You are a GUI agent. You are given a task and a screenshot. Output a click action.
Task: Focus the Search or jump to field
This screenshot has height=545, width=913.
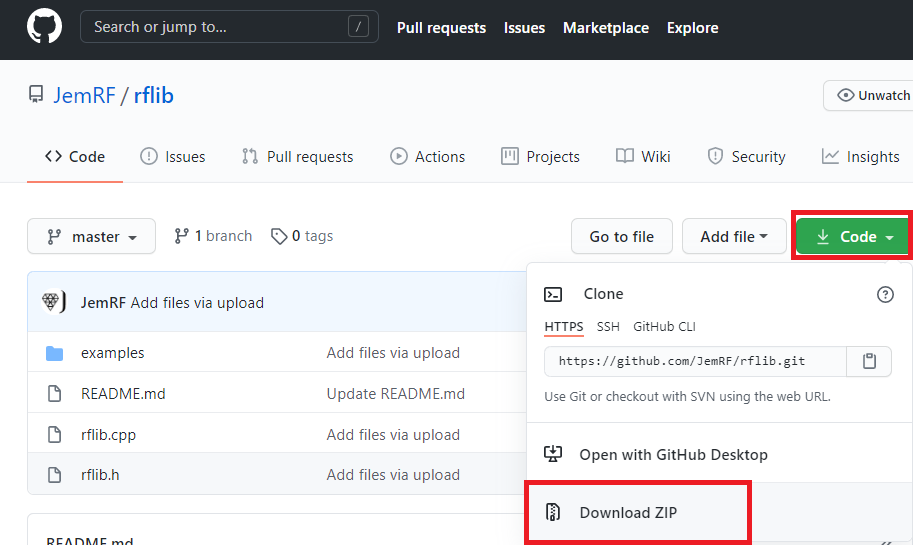coord(229,27)
